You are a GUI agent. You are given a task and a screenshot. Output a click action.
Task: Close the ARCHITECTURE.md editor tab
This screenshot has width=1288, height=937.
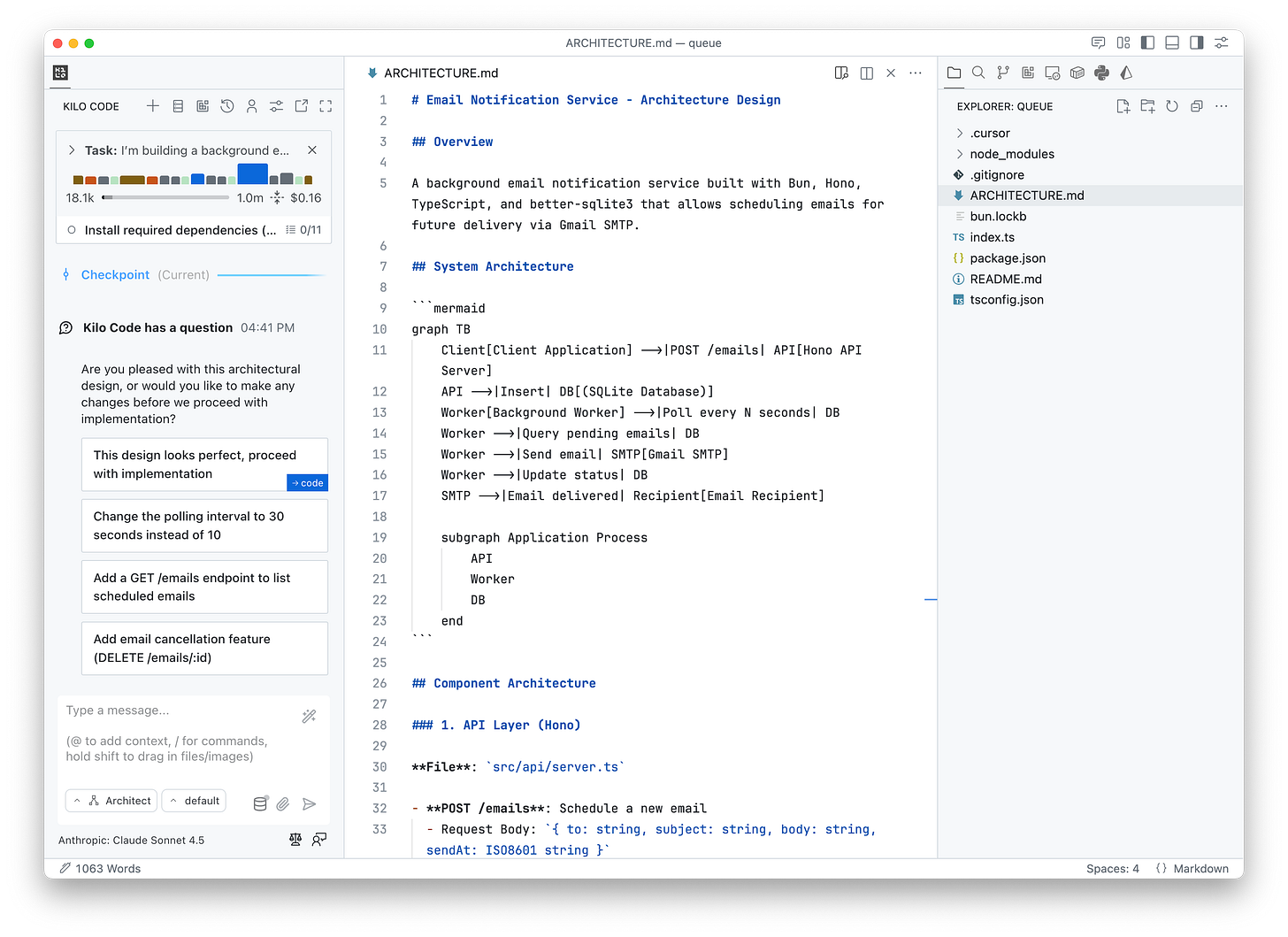pos(891,73)
